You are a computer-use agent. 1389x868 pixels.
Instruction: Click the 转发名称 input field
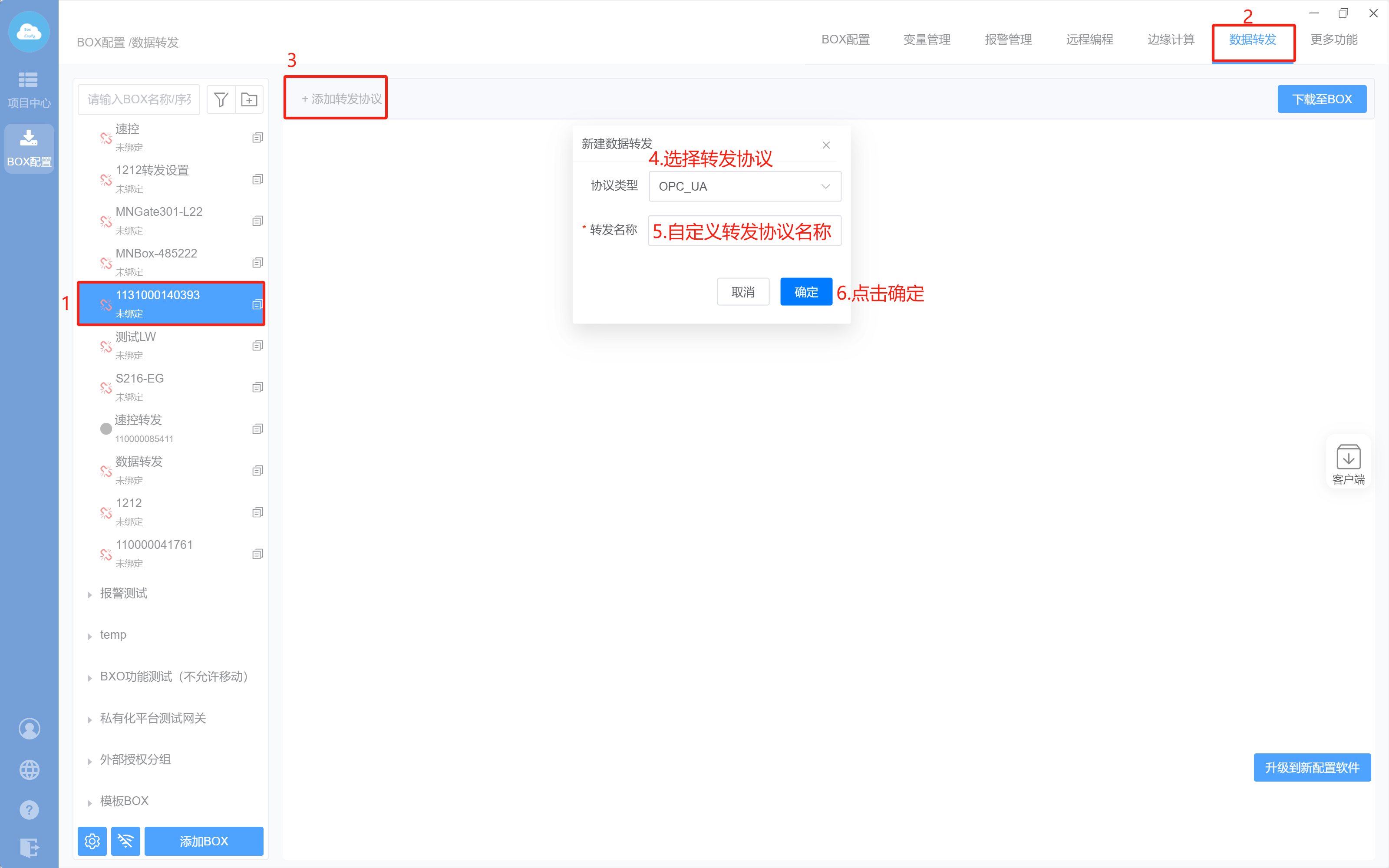click(745, 231)
